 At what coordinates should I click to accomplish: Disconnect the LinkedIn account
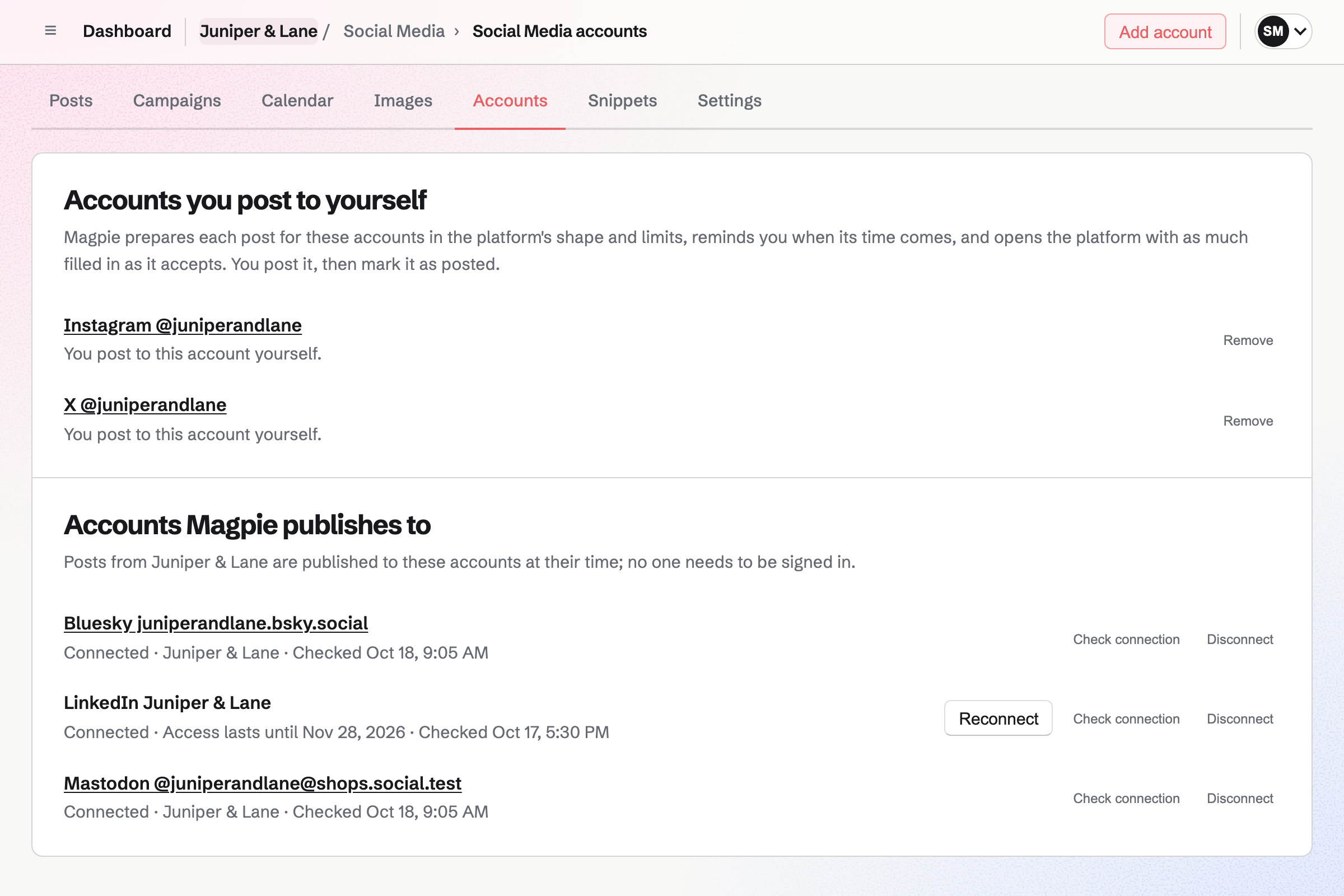coord(1239,719)
